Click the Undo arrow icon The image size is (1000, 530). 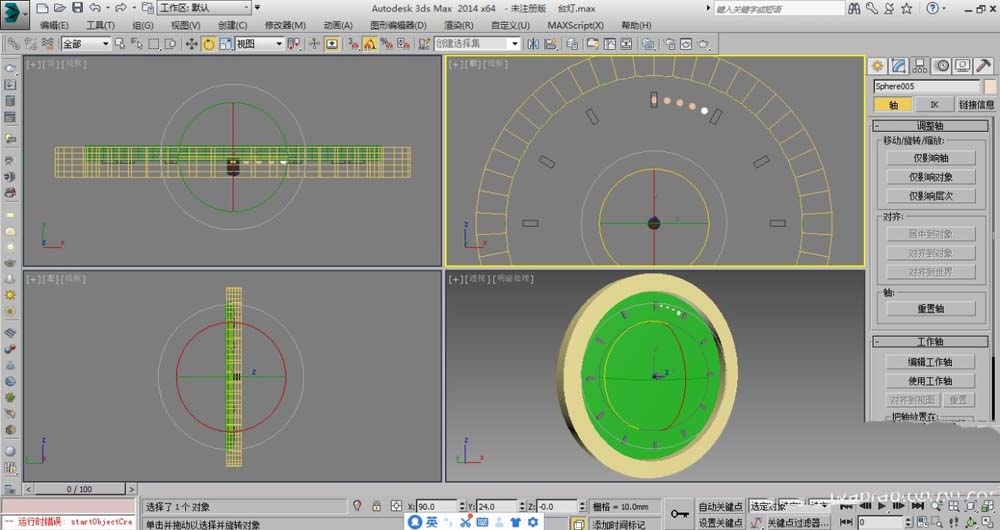point(93,8)
